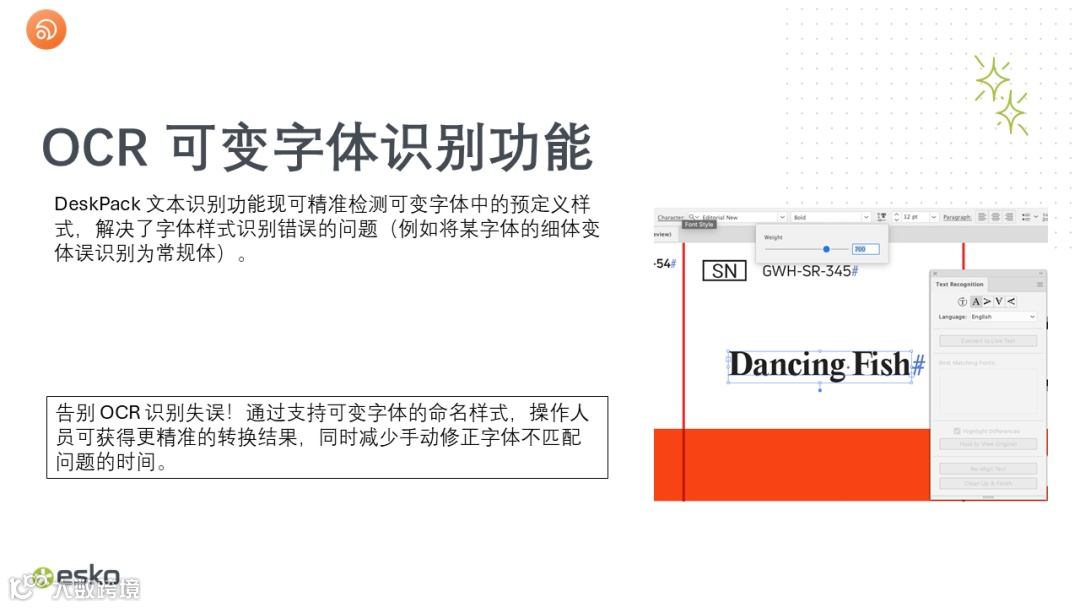Viewport: 1080px width, 608px height.
Task: Click the Re-align Text button
Action: tap(988, 469)
